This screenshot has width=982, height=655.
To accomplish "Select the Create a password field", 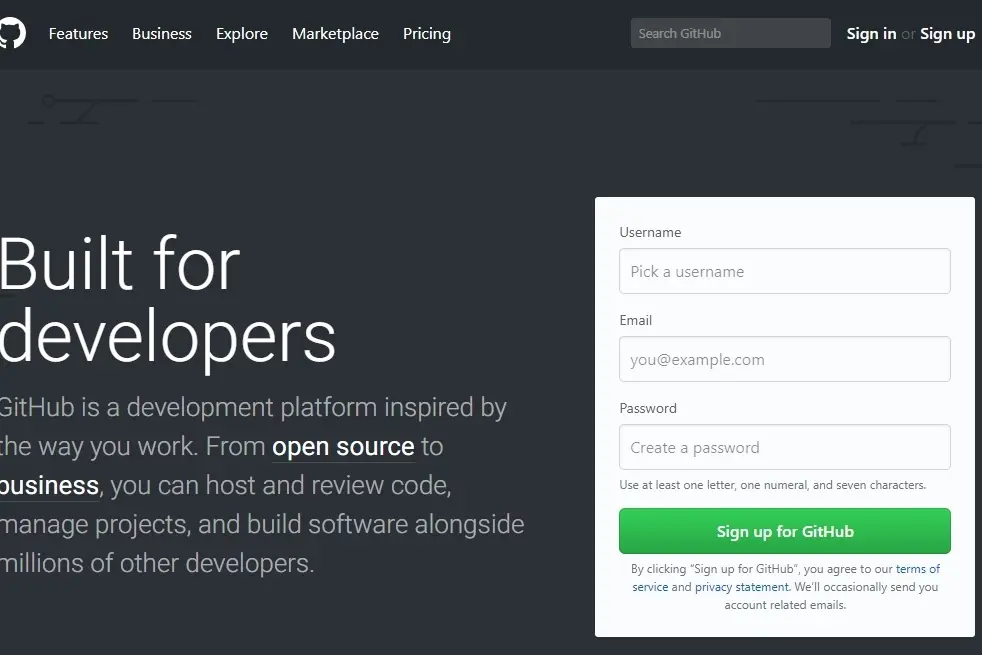I will (x=785, y=447).
